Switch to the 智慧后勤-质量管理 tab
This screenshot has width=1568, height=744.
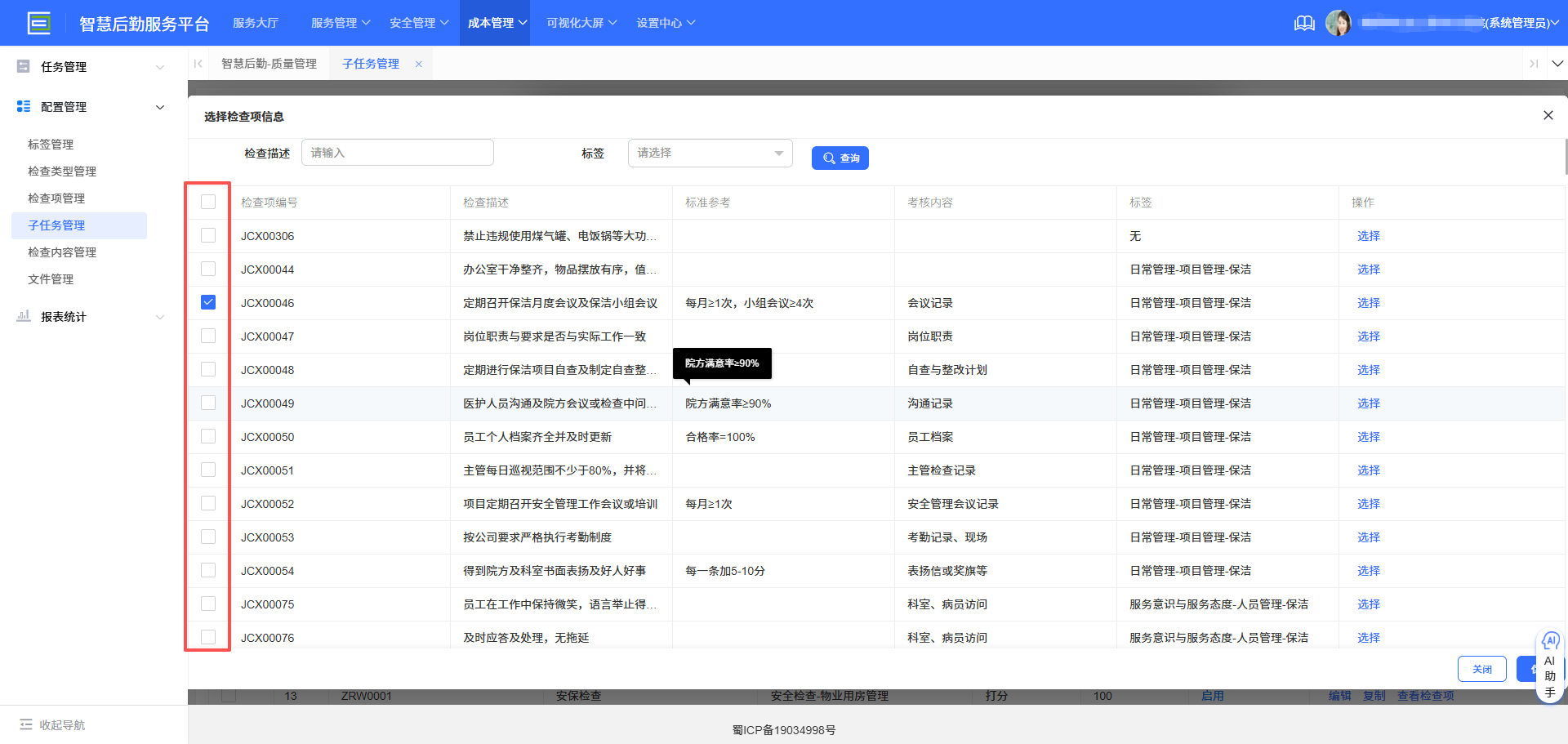coord(269,63)
